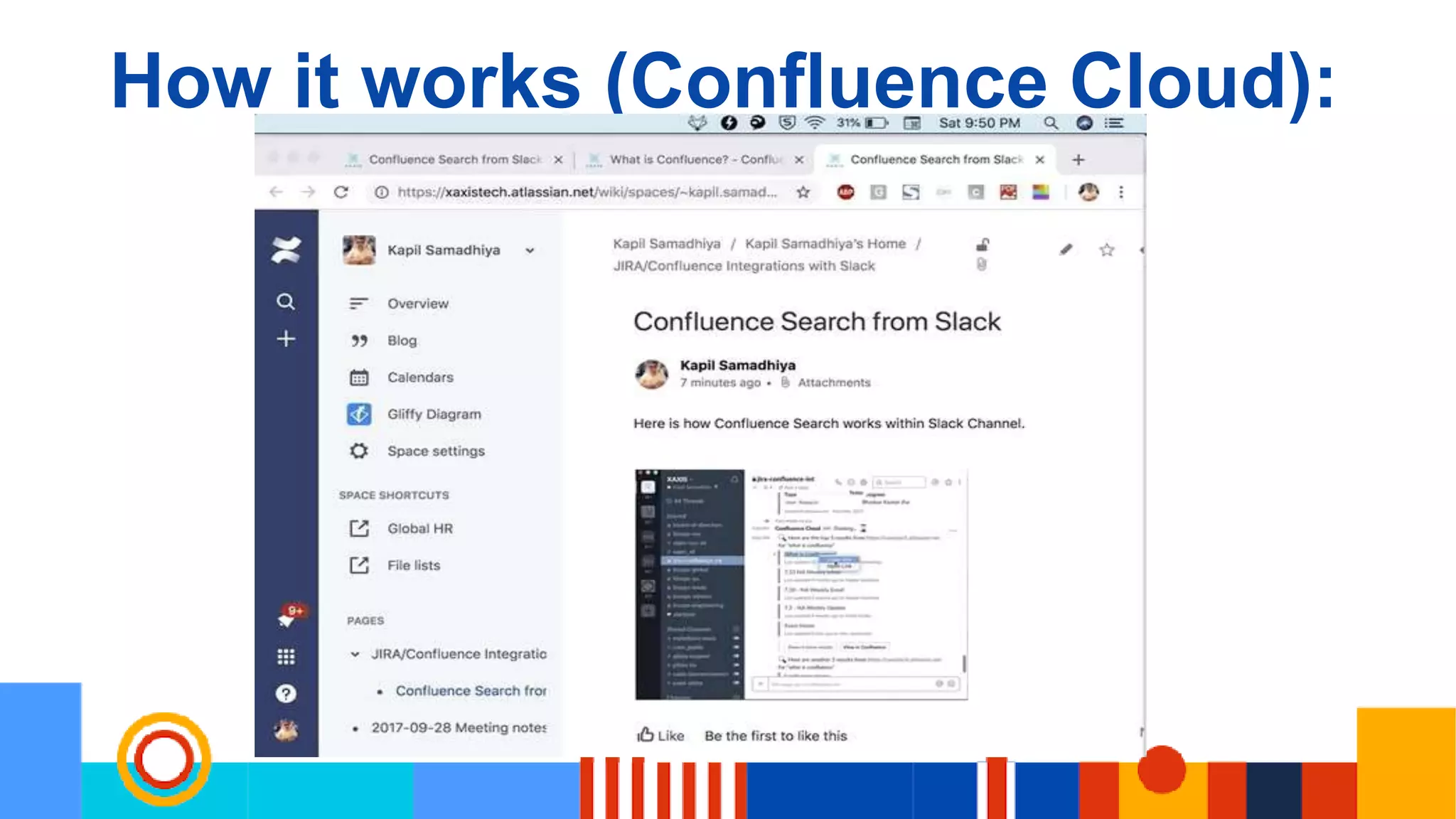Screen dimensions: 1456x819
Task: Close the active Confluence Search from Slack tab
Action: [x=1040, y=160]
